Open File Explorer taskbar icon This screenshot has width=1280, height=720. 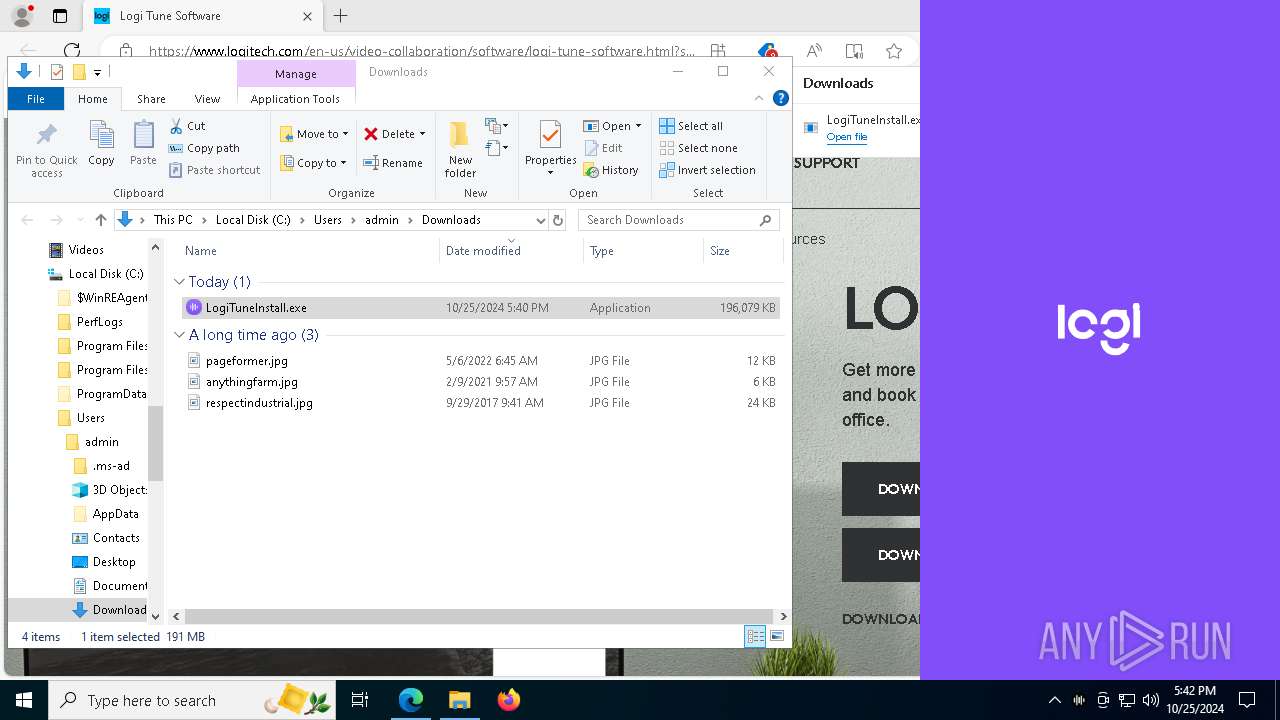point(459,700)
